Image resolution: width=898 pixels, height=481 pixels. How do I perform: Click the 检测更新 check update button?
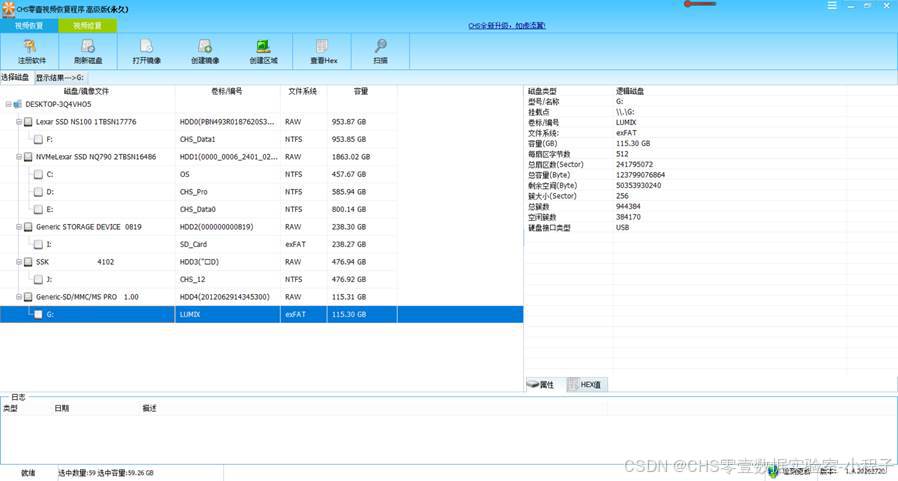point(790,472)
